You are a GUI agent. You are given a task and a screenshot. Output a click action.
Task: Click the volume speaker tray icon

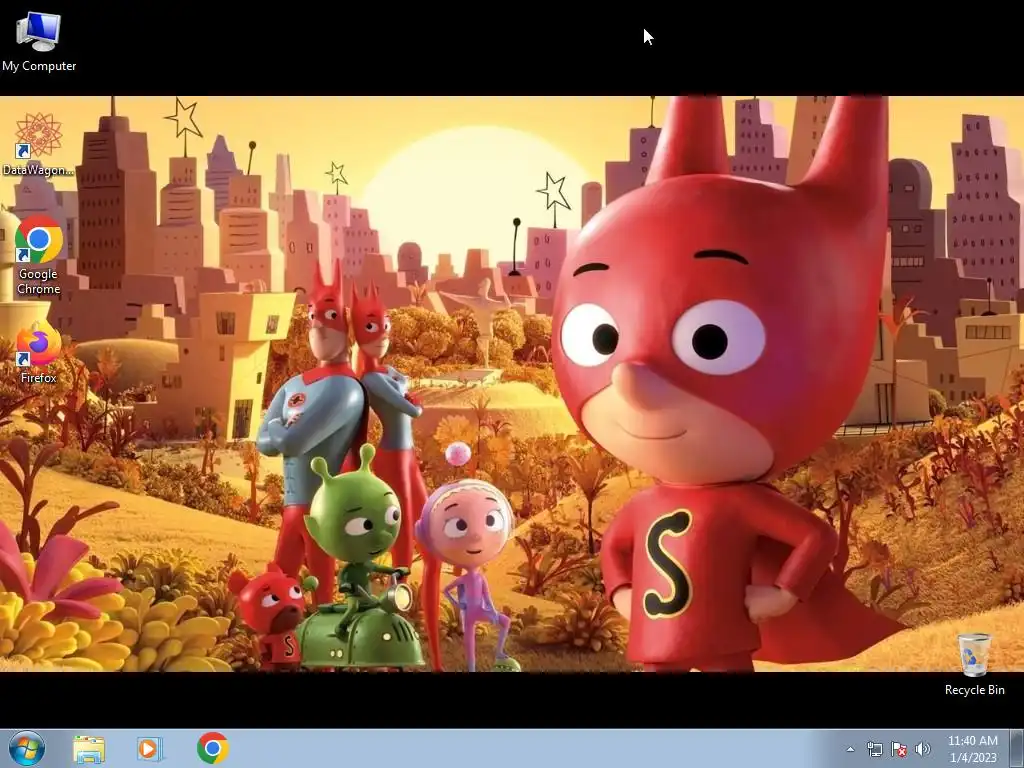[x=922, y=749]
